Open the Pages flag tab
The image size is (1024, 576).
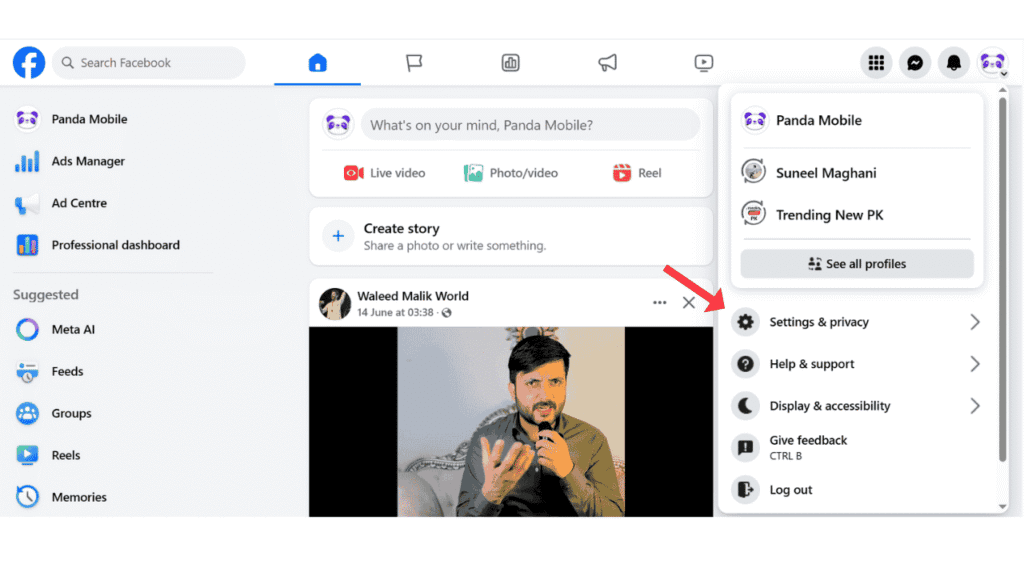(x=414, y=63)
